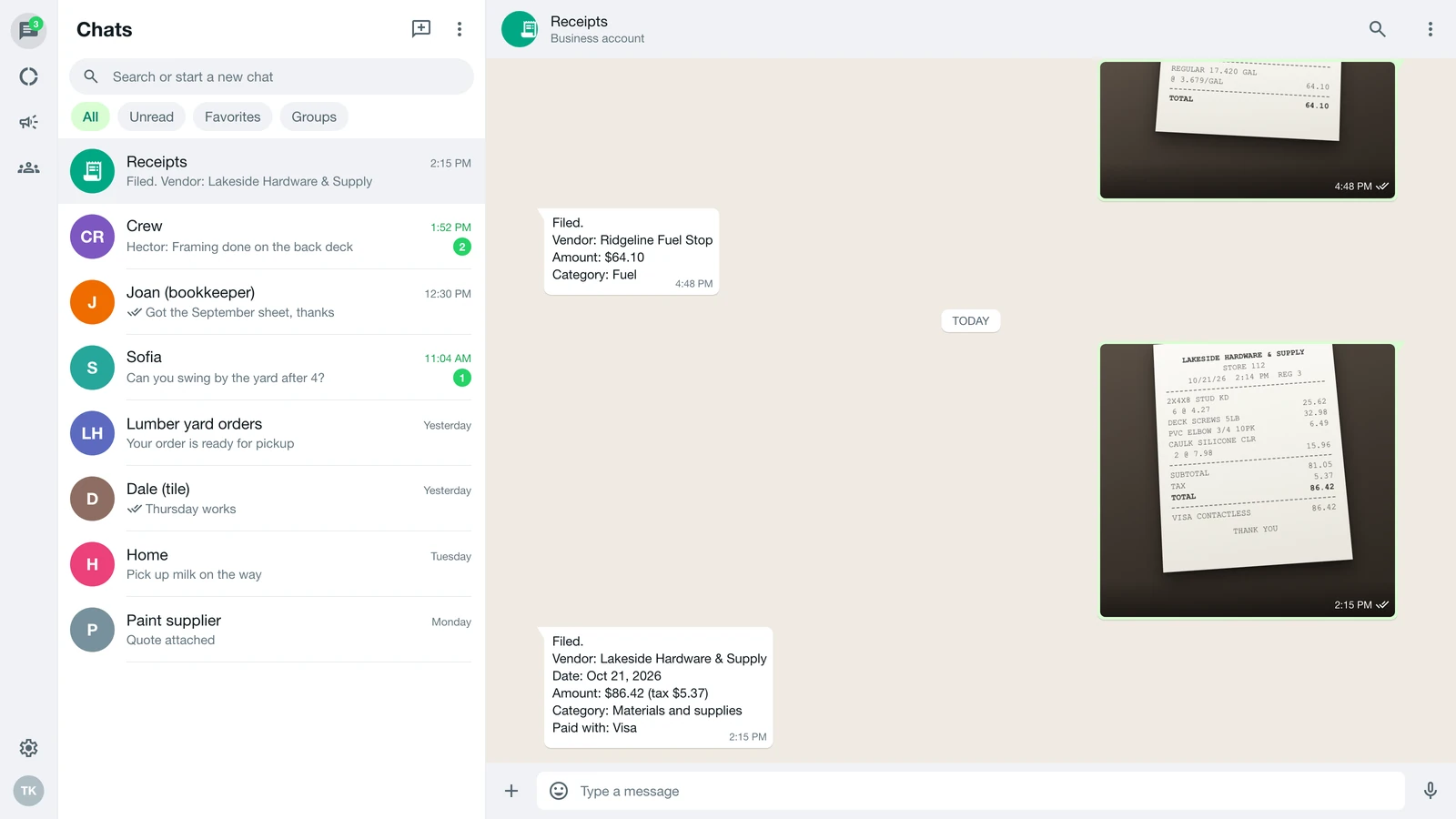The height and width of the screenshot is (819, 1456).
Task: Open the Dale (tile) chat
Action: point(271,499)
